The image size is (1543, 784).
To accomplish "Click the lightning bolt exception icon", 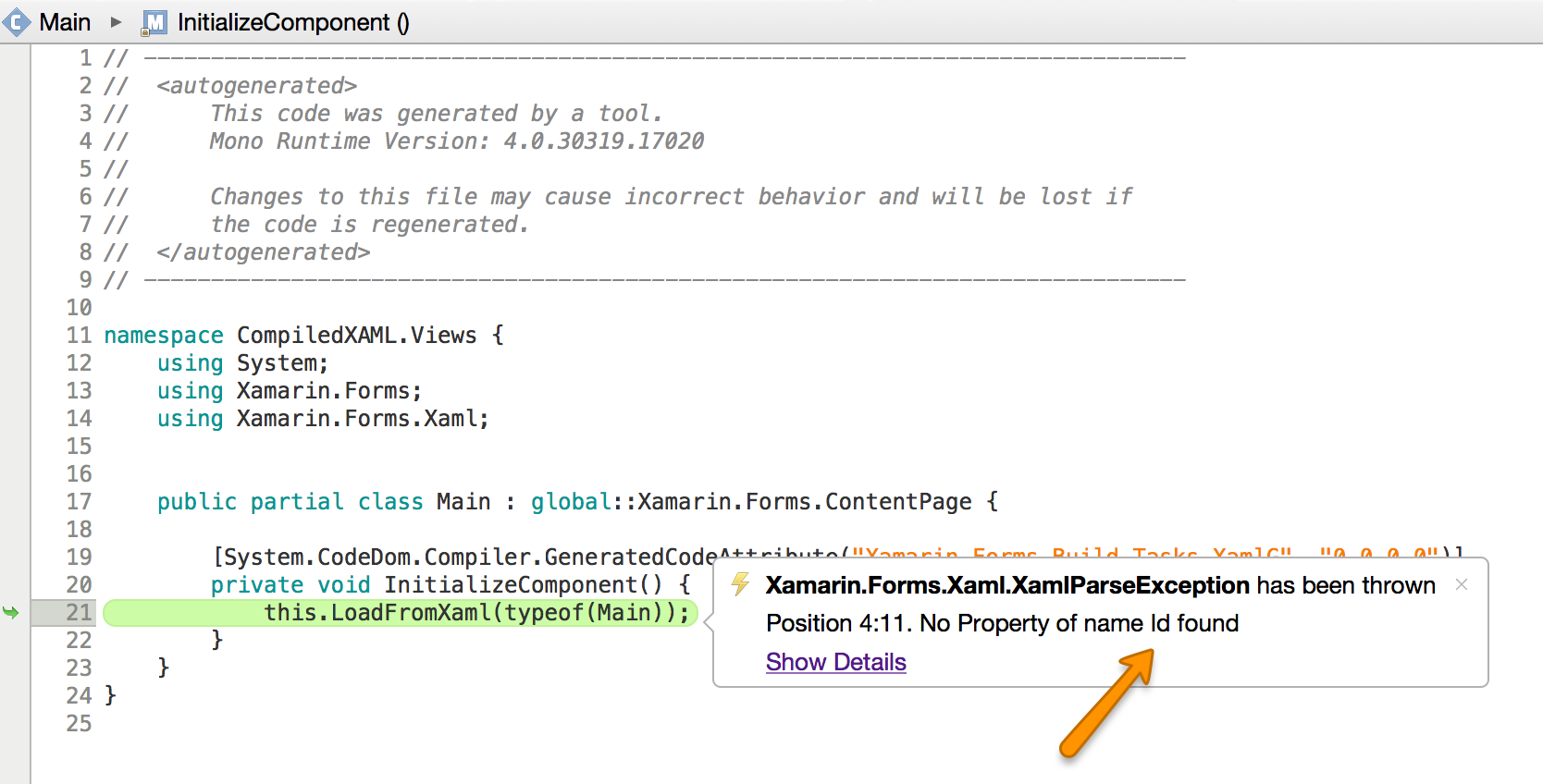I will 740,584.
